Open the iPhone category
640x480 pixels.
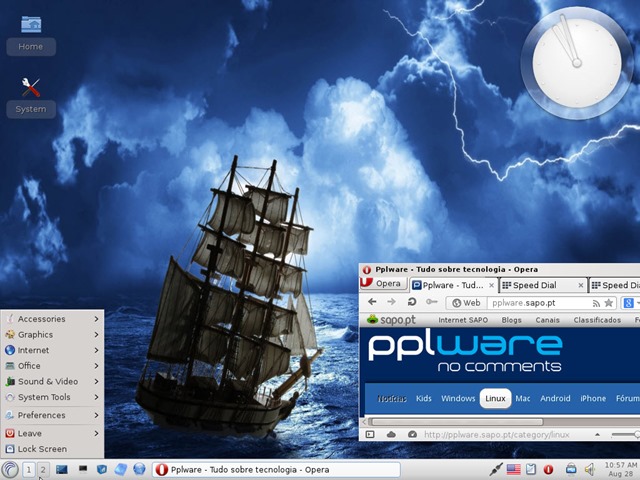coord(593,399)
